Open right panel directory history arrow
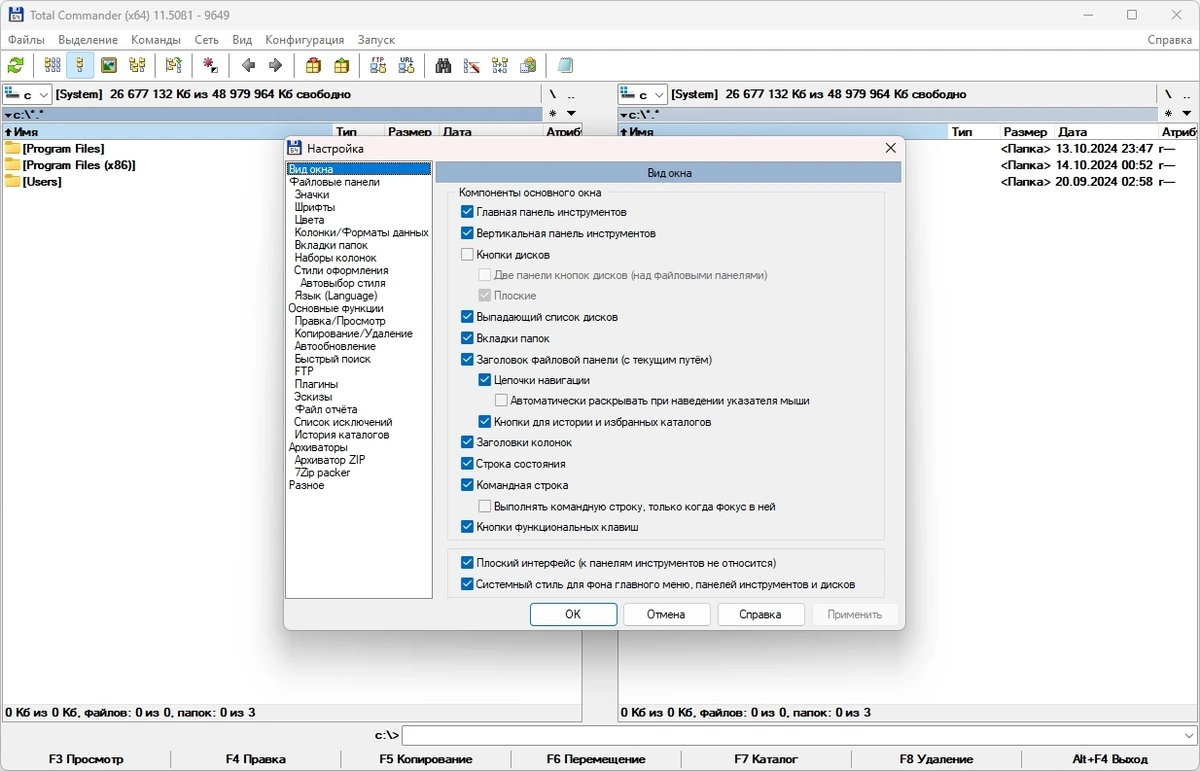The width and height of the screenshot is (1200, 771). [1187, 114]
